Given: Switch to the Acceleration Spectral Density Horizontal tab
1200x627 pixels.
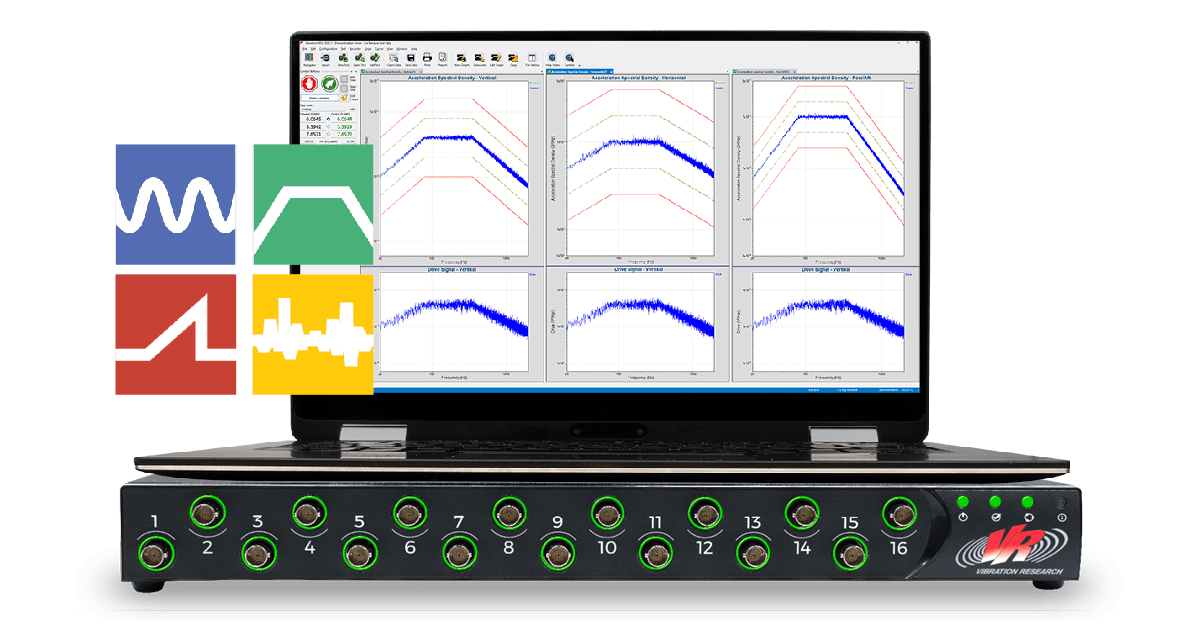Looking at the screenshot, I should click(580, 71).
